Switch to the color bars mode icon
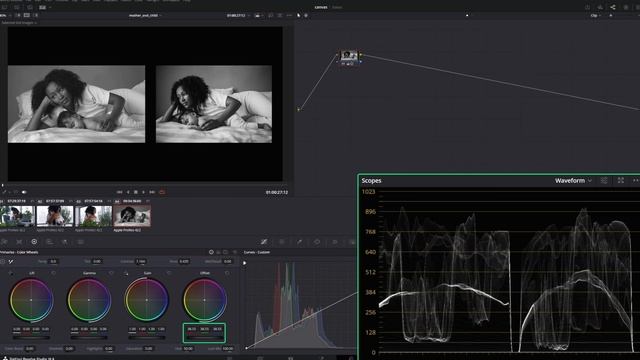 click(218, 252)
